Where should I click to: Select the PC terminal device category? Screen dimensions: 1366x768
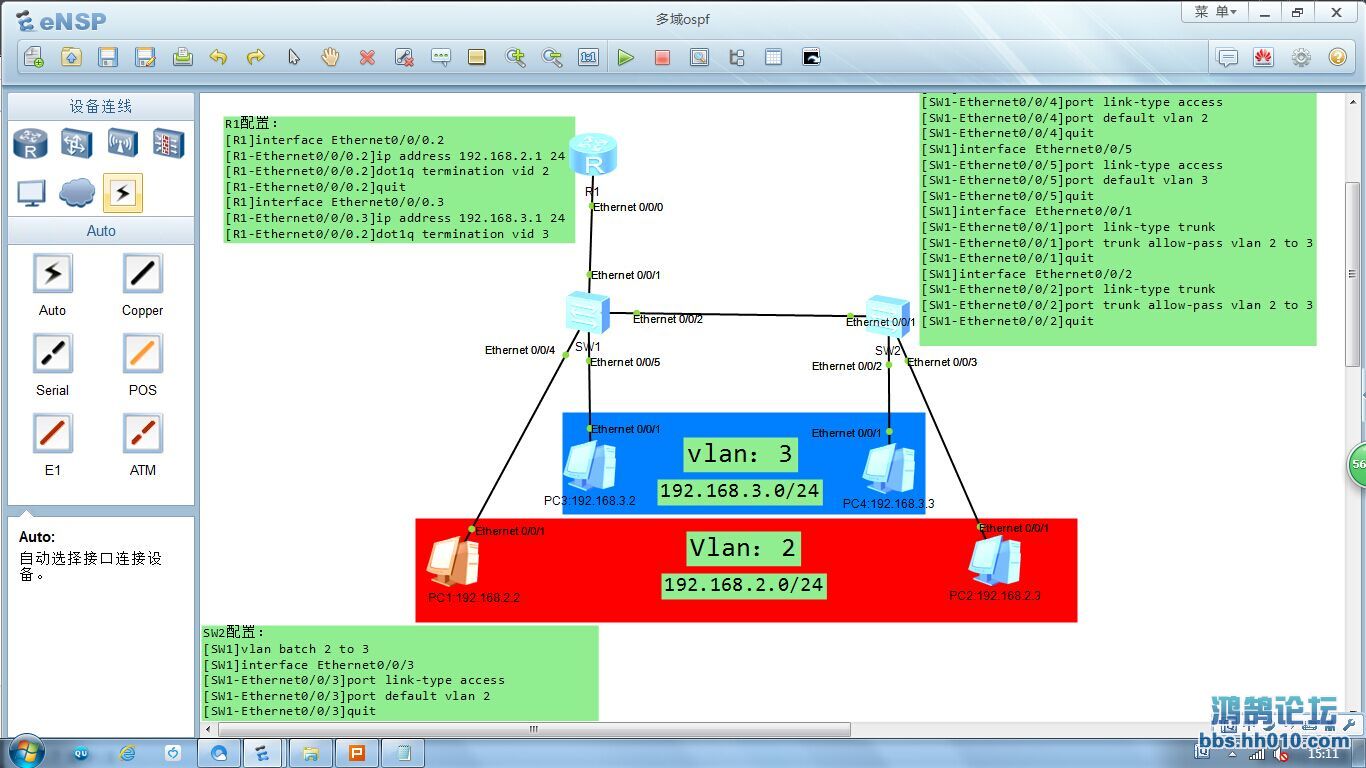point(30,193)
